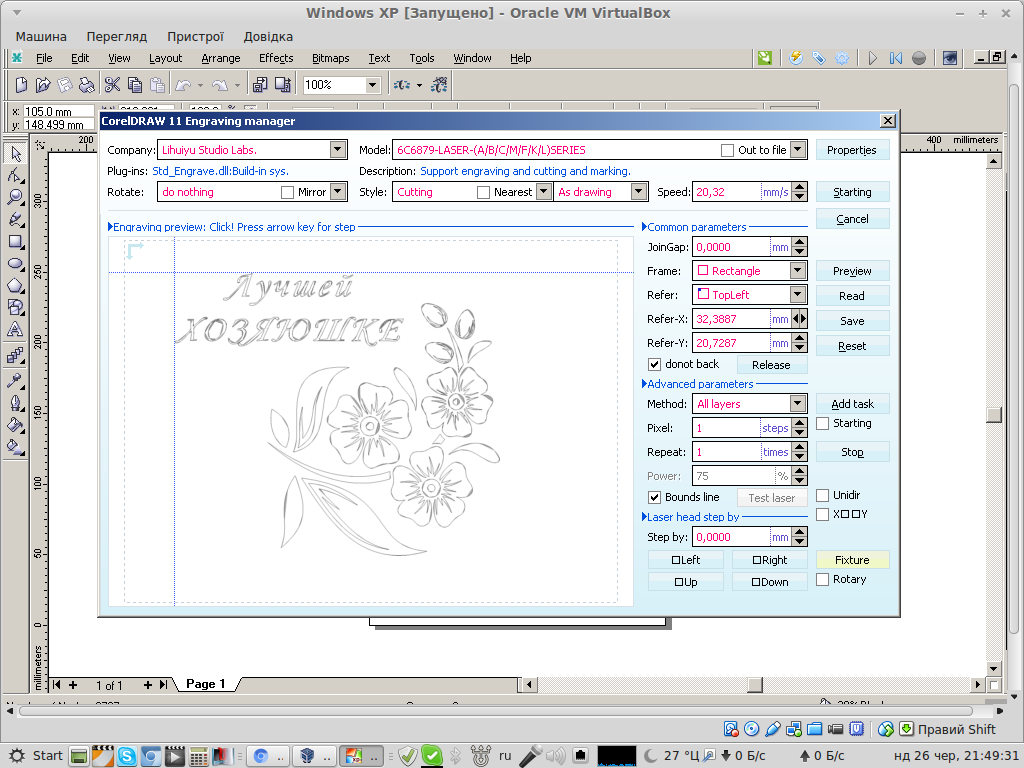Image resolution: width=1024 pixels, height=768 pixels.
Task: Select the Text tool
Action: (x=16, y=330)
